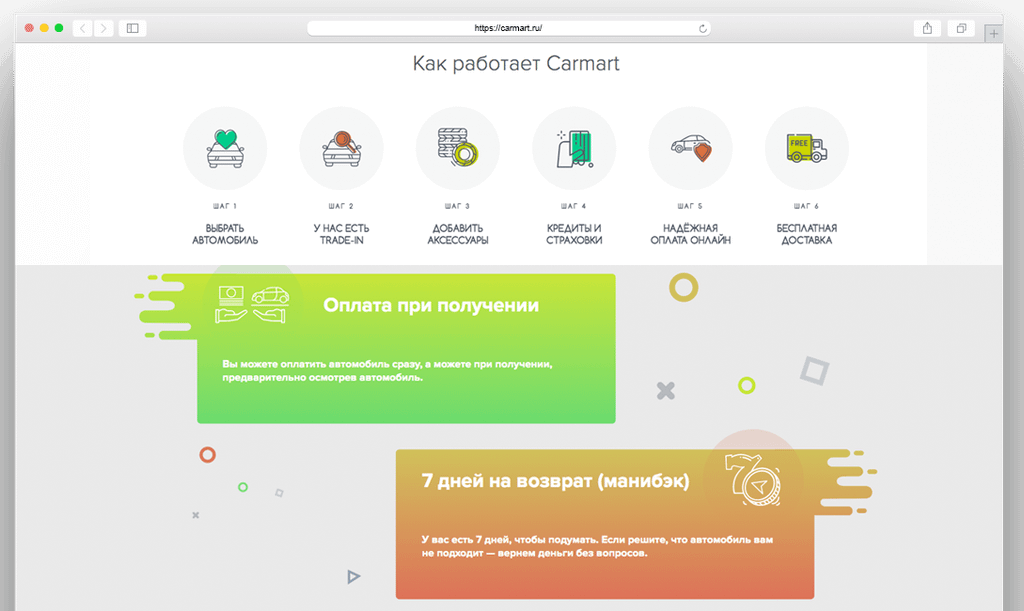Click the ШАГ 1 caption

tap(225, 206)
